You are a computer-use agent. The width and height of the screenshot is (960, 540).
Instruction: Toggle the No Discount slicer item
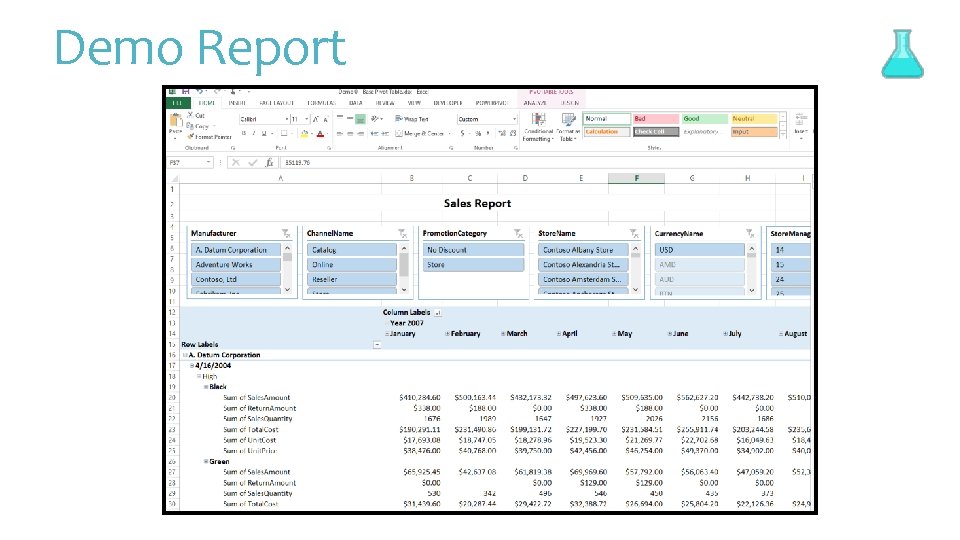coord(473,250)
